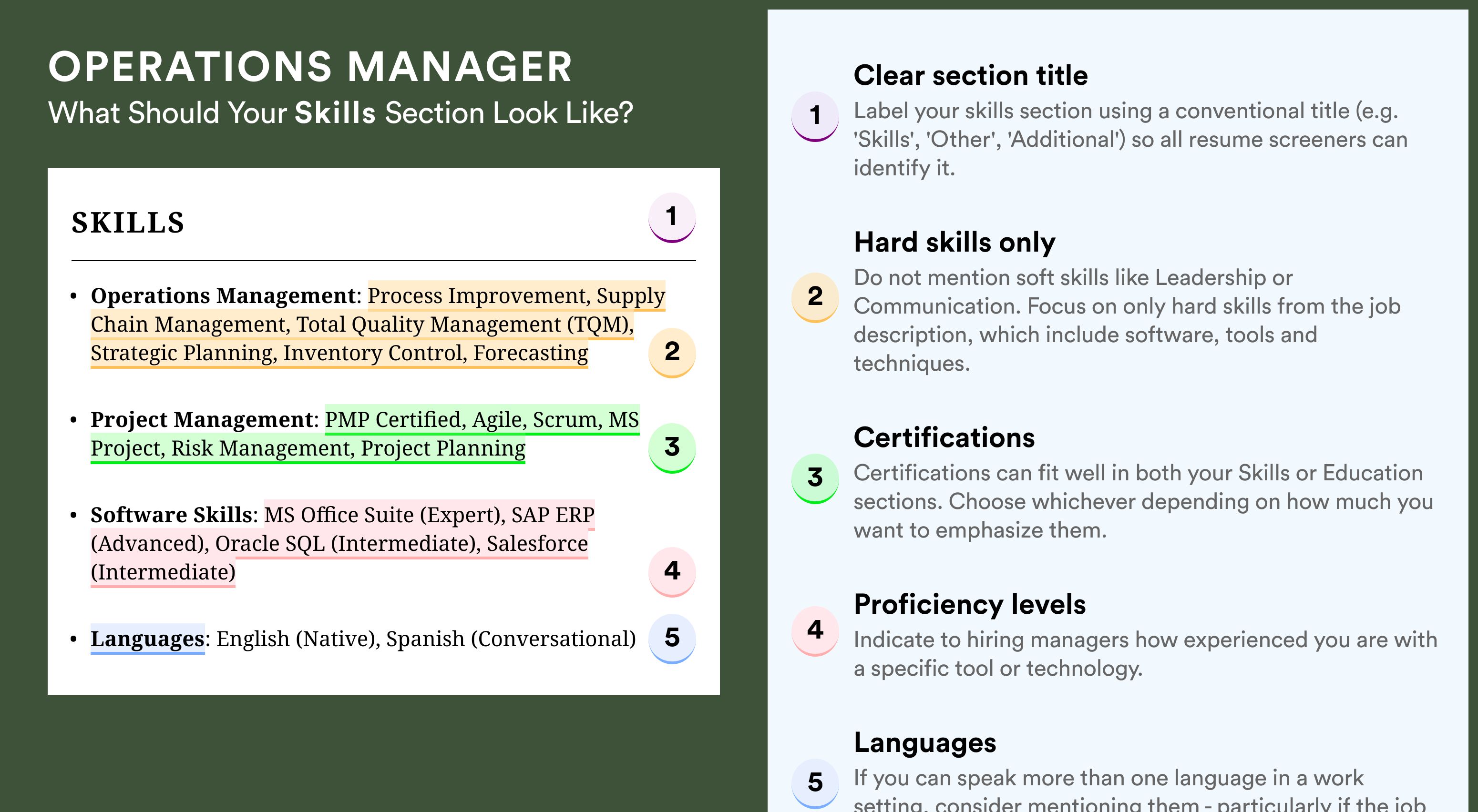The width and height of the screenshot is (1478, 812).
Task: Click the number 5 badge next to Languages tip
Action: [815, 783]
